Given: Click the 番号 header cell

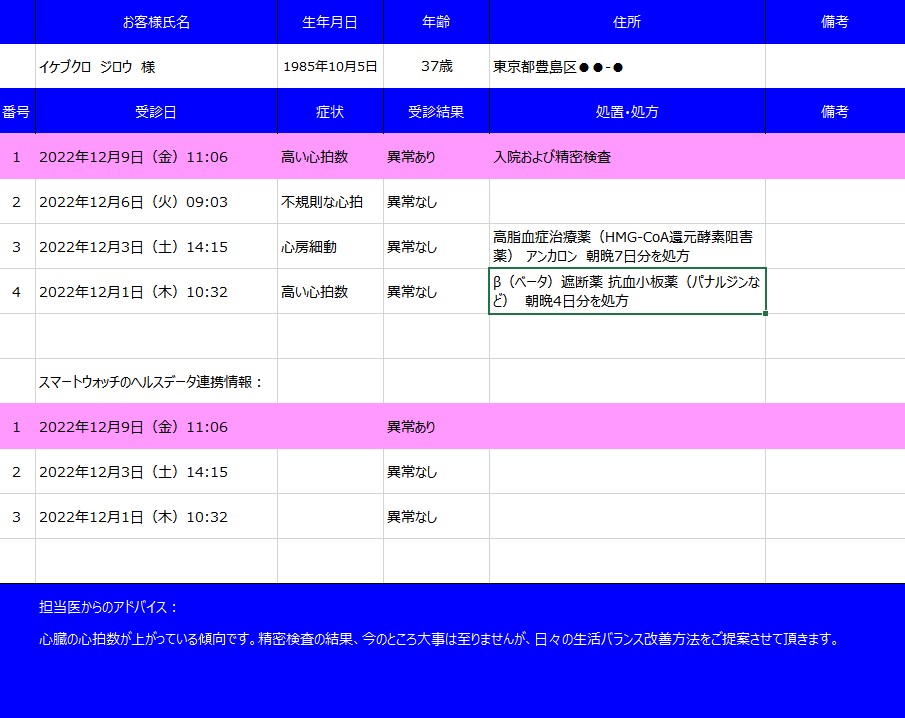Looking at the screenshot, I should point(17,112).
